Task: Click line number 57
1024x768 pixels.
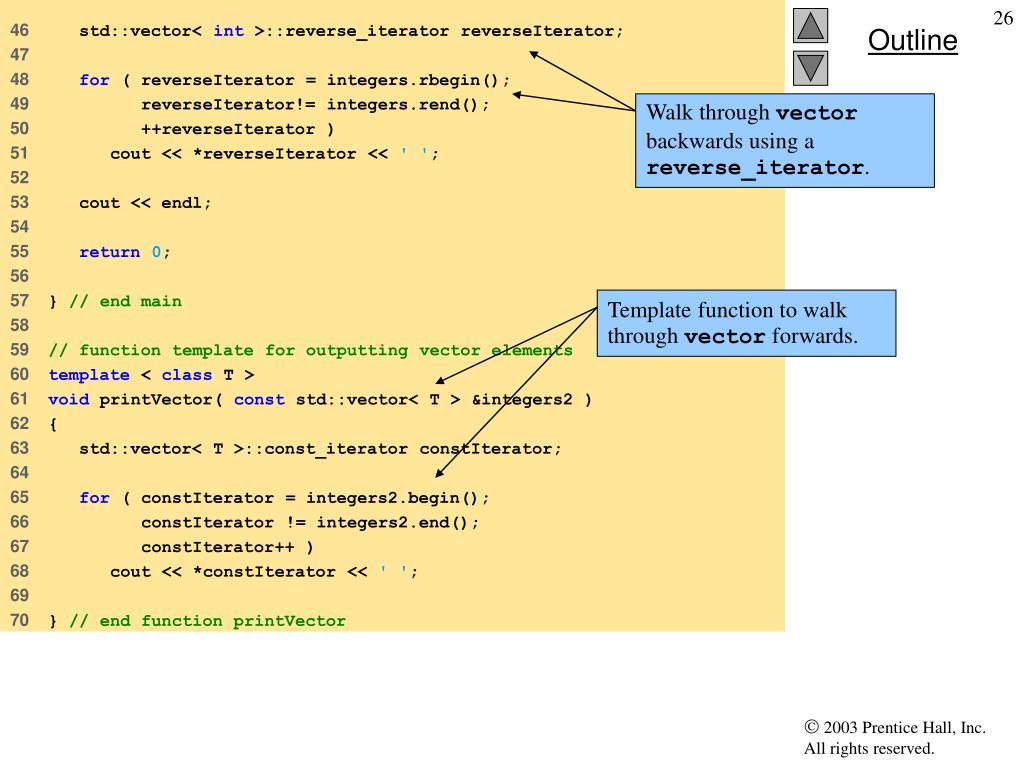Action: tap(19, 300)
